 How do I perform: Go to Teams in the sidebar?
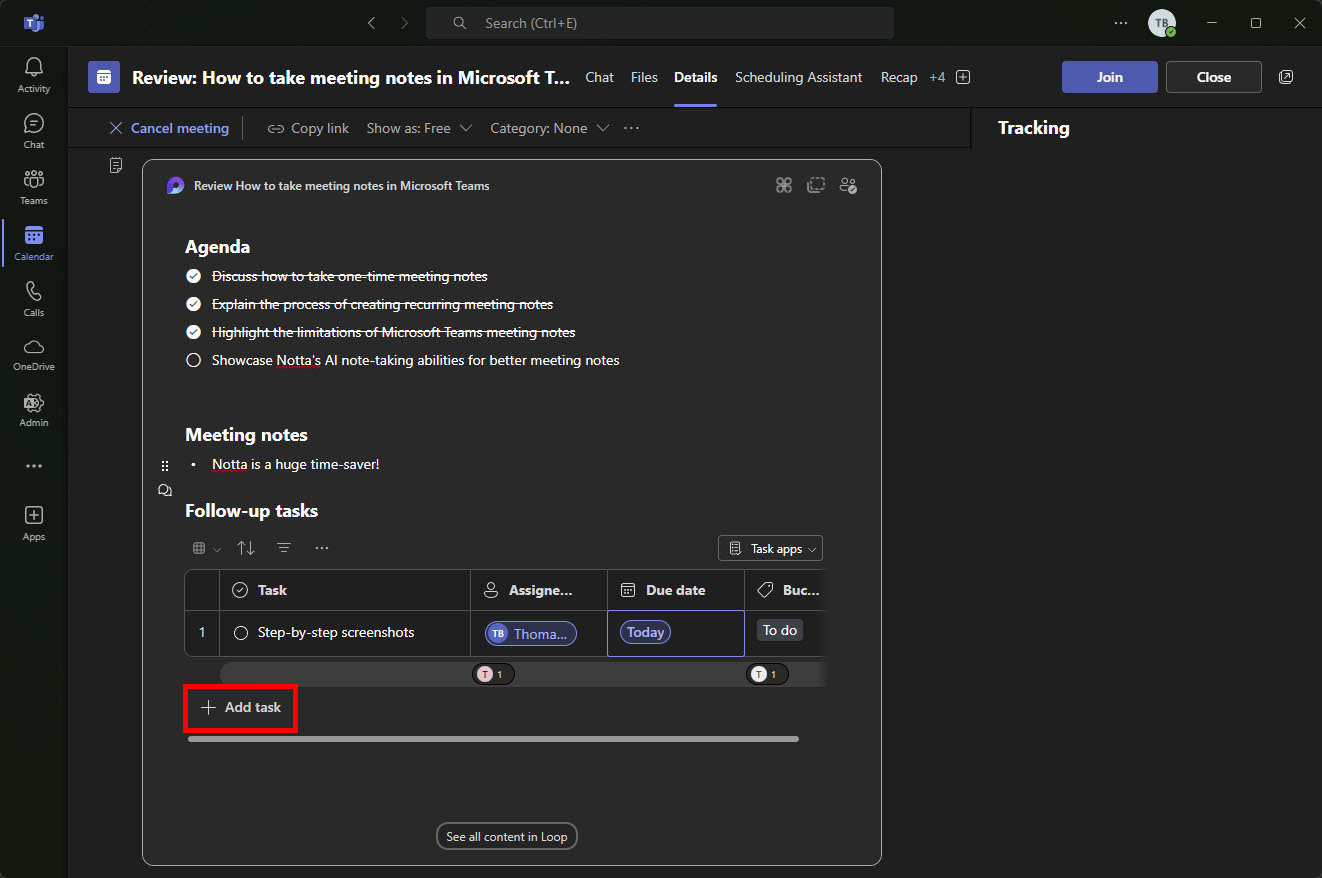(34, 187)
